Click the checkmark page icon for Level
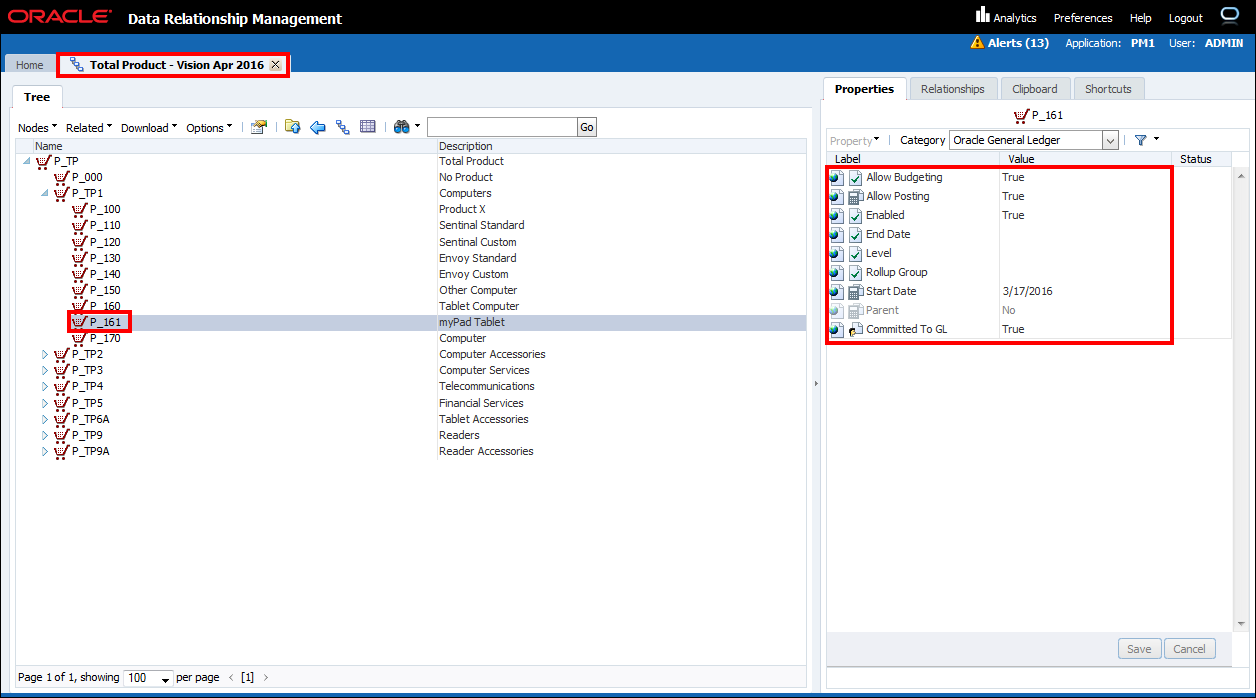Viewport: 1256px width, 698px height. [x=855, y=254]
